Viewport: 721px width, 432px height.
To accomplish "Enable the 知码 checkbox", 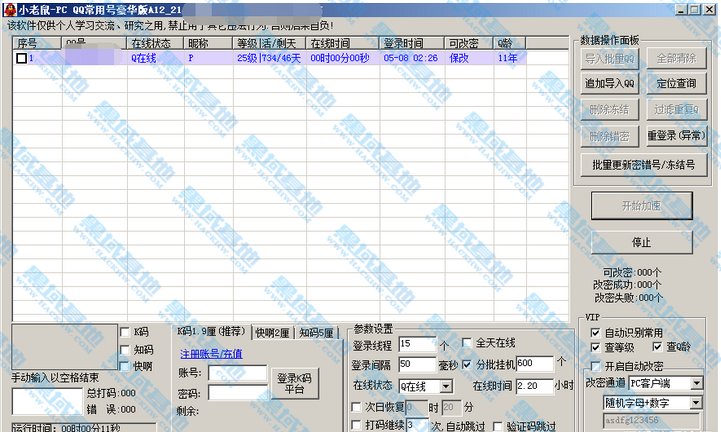I will tap(125, 350).
